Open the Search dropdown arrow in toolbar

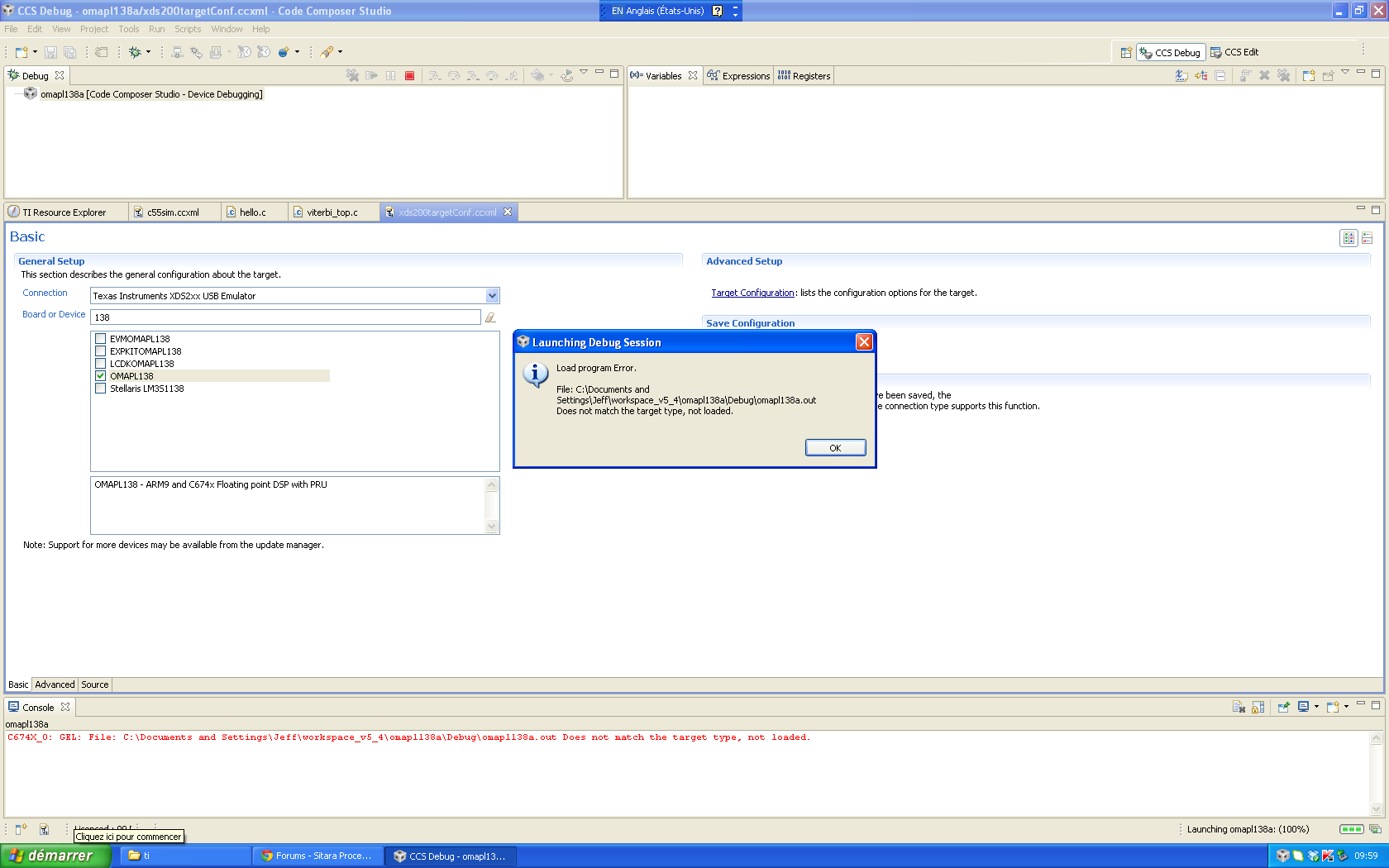[x=340, y=52]
